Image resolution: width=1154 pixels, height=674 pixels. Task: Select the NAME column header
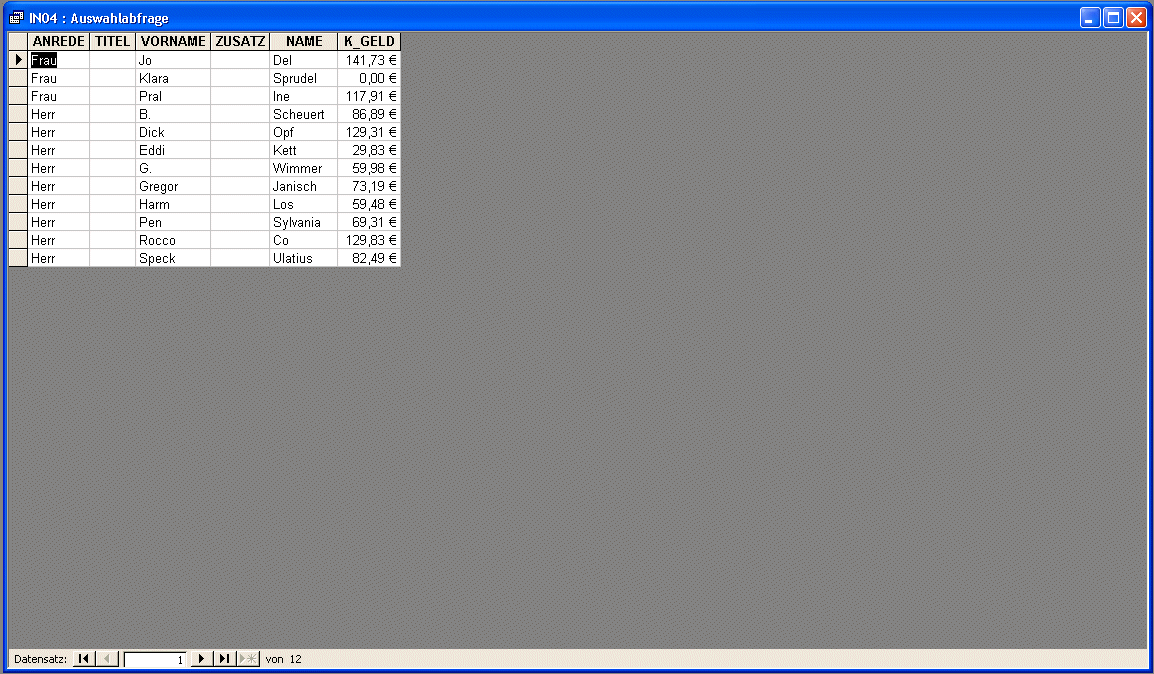point(304,41)
